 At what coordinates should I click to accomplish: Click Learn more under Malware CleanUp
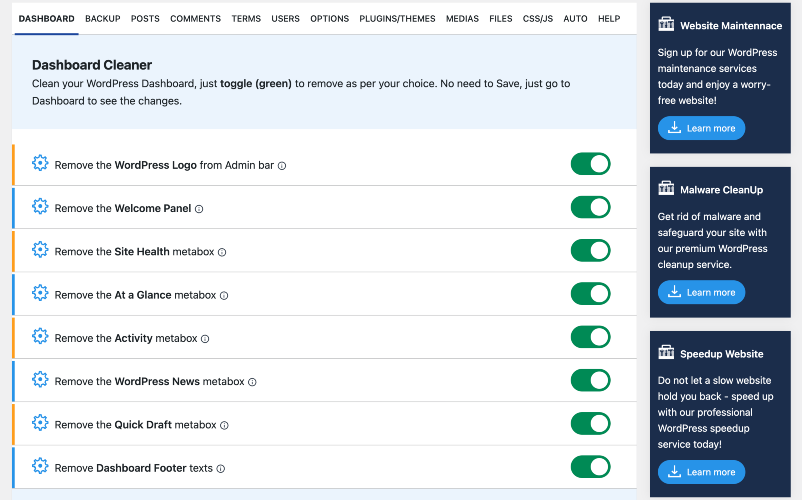(701, 292)
